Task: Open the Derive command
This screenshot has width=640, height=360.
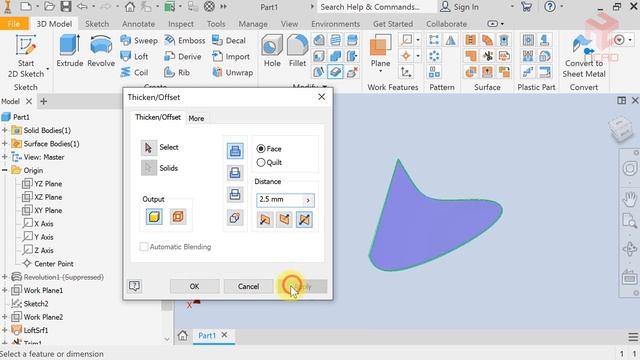Action: tap(182, 56)
